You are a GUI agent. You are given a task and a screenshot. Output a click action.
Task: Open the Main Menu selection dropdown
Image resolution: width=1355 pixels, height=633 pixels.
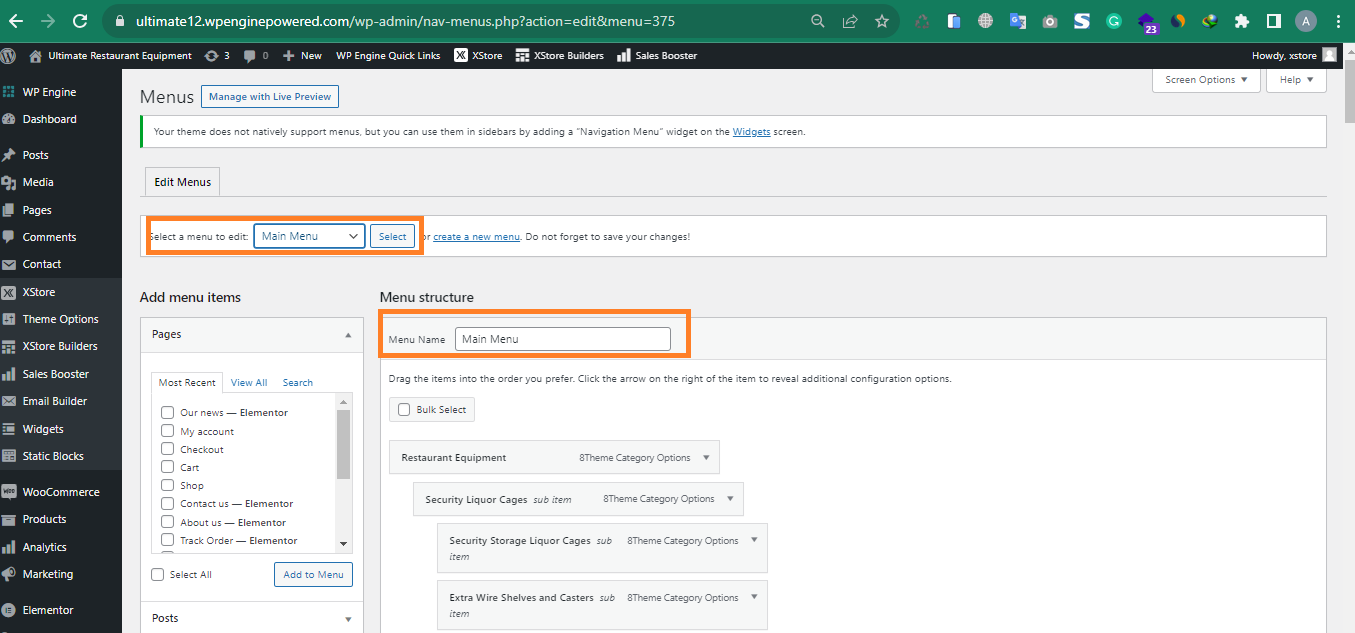pos(309,236)
